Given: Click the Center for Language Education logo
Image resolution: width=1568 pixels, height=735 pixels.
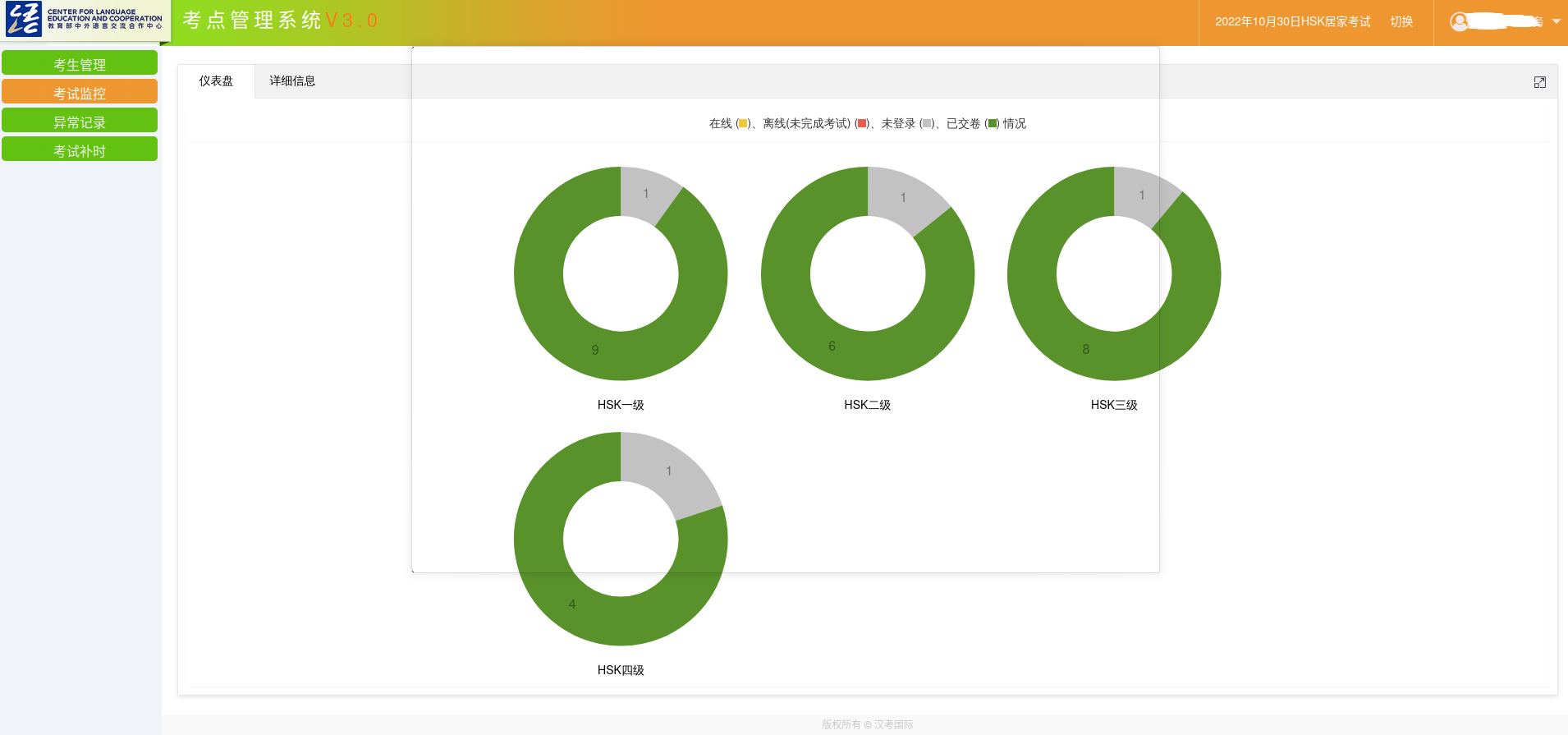Looking at the screenshot, I should tap(85, 20).
